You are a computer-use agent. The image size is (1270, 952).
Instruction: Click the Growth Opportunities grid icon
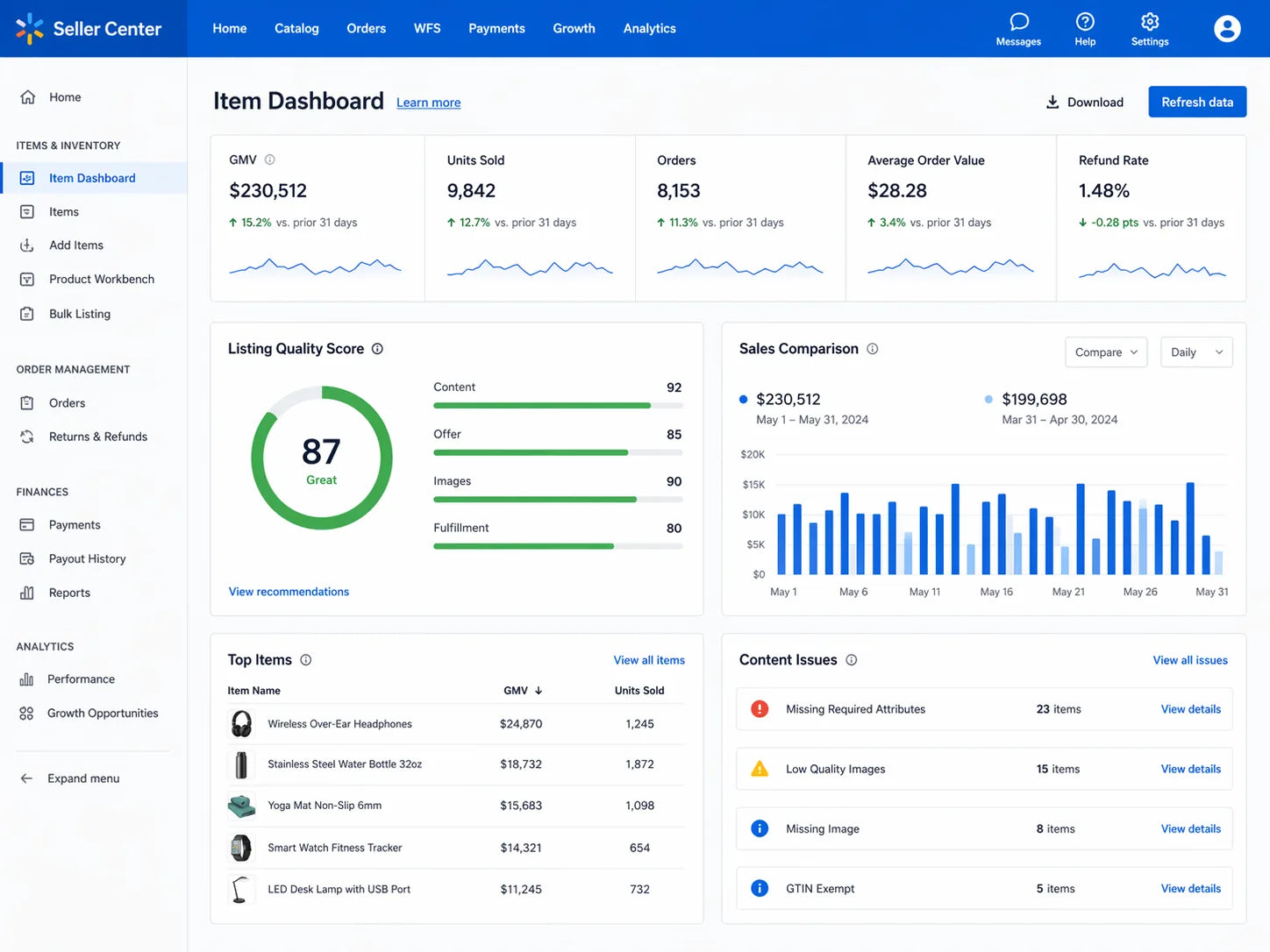[26, 714]
